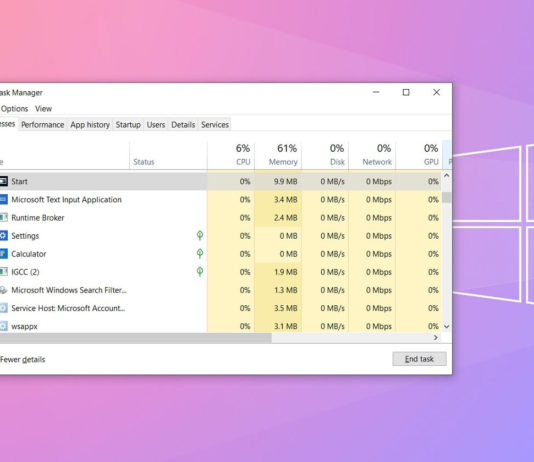
Task: Sort by the Network column header
Action: [372, 155]
